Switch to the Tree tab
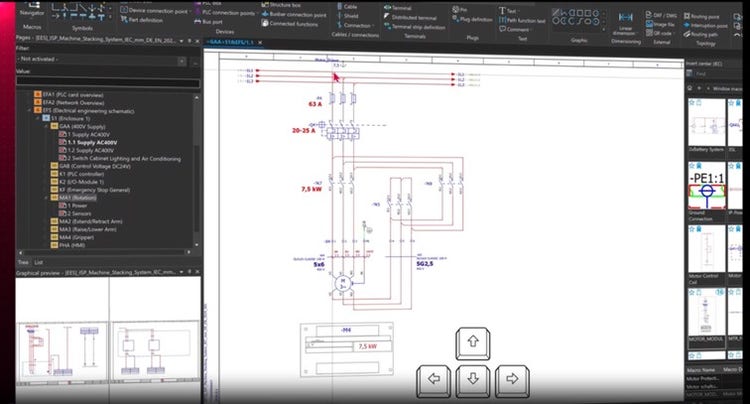Screen dimensions: 750x404 point(23,262)
